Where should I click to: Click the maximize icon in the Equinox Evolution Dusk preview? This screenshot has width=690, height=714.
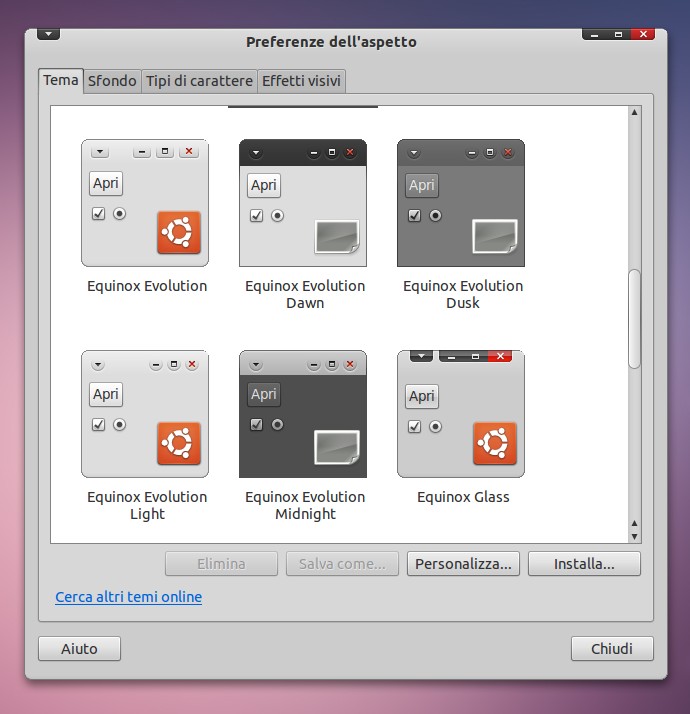(490, 152)
